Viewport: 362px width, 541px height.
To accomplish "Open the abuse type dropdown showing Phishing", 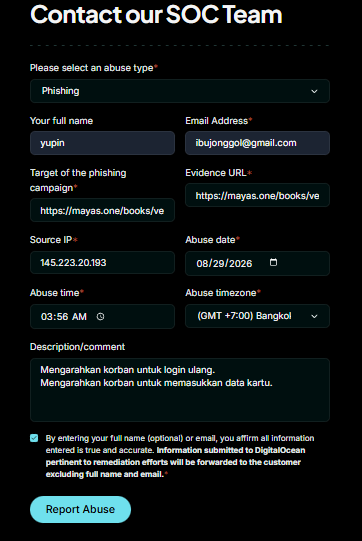I will pos(180,91).
